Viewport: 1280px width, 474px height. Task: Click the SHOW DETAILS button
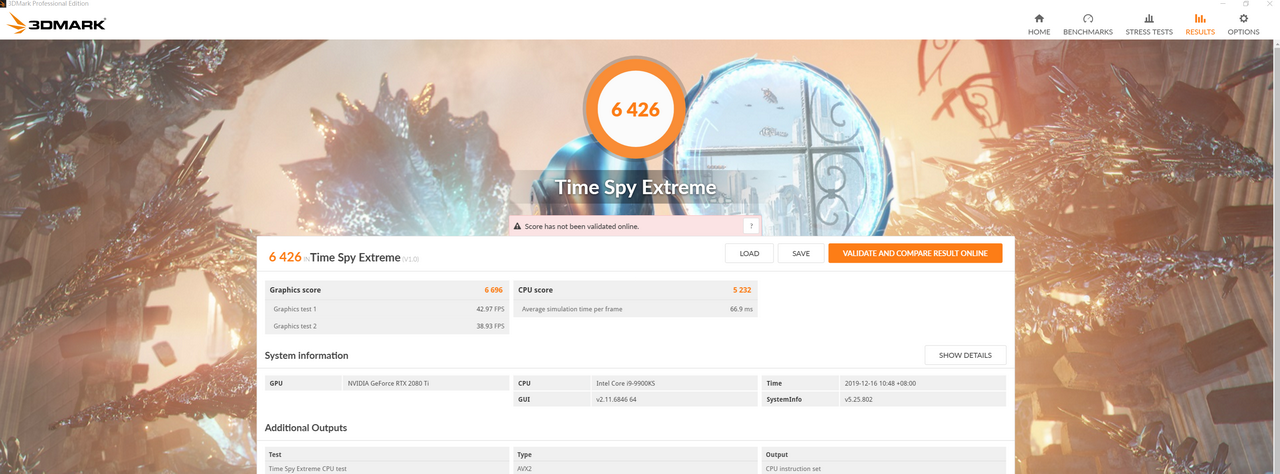(965, 355)
